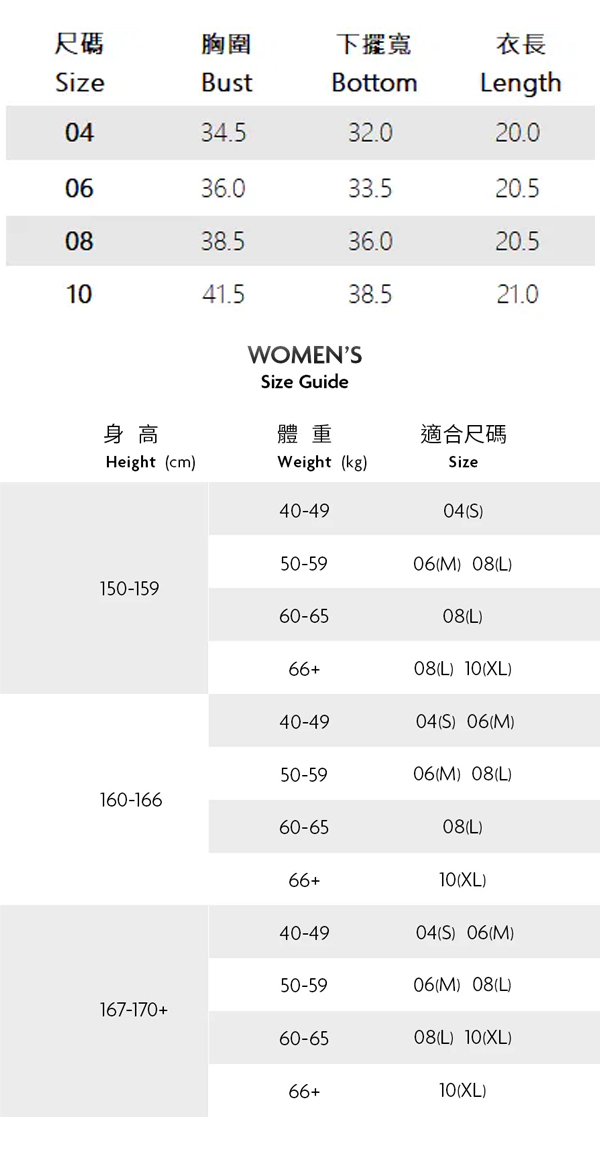Click the Size column header
The height and width of the screenshot is (1160, 600).
pos(79,63)
